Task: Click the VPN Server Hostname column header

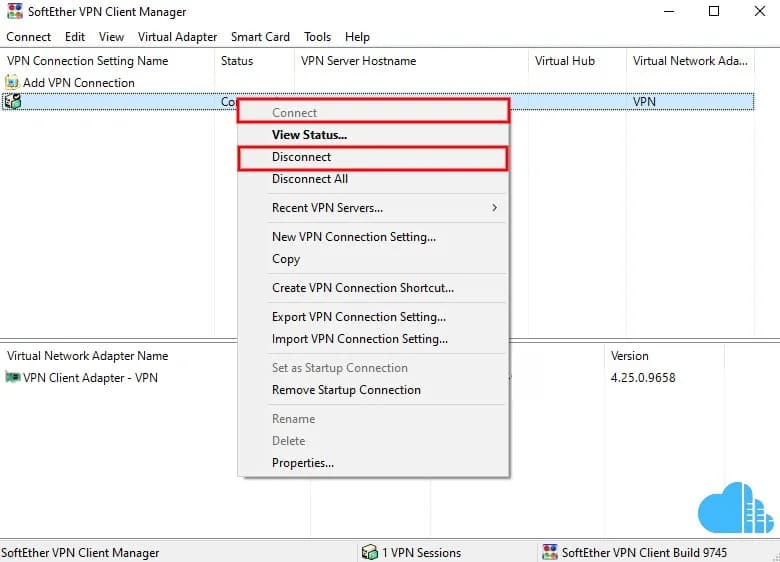Action: [411, 61]
